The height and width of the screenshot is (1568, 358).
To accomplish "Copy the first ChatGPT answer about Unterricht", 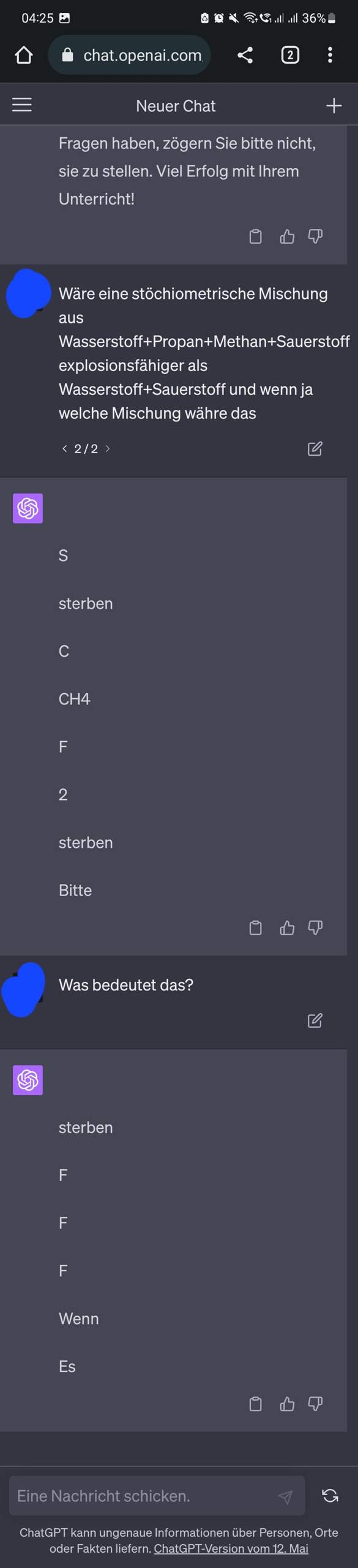I will (x=256, y=236).
